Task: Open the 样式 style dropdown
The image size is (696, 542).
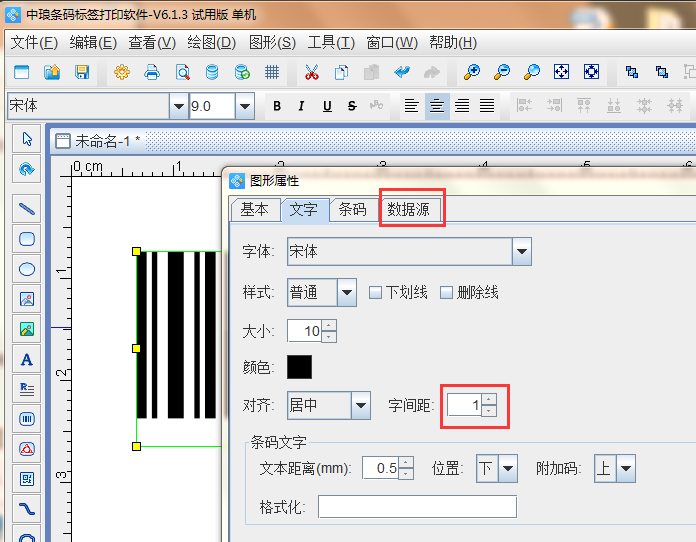Action: [x=347, y=293]
